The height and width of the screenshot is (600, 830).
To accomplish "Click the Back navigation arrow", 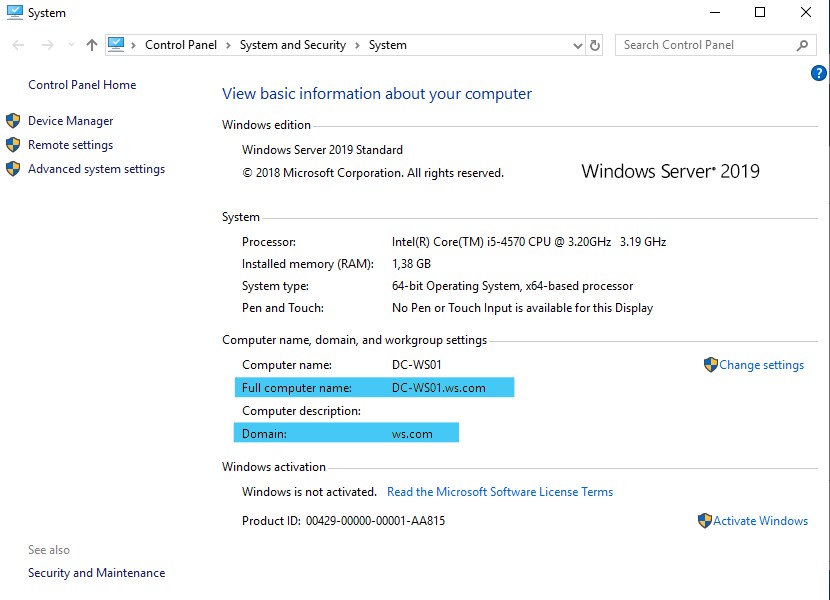I will click(18, 45).
